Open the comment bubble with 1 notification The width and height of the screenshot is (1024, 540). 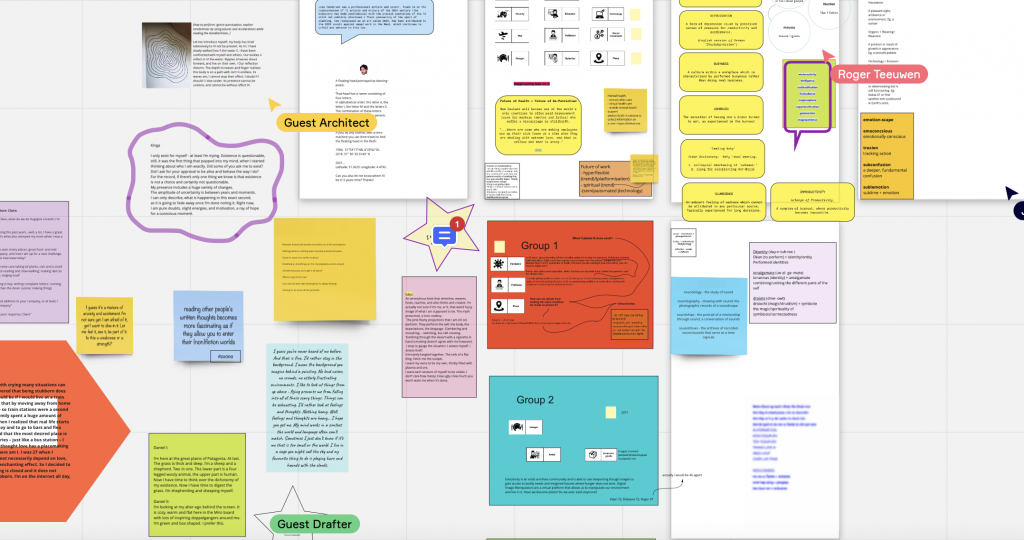446,236
